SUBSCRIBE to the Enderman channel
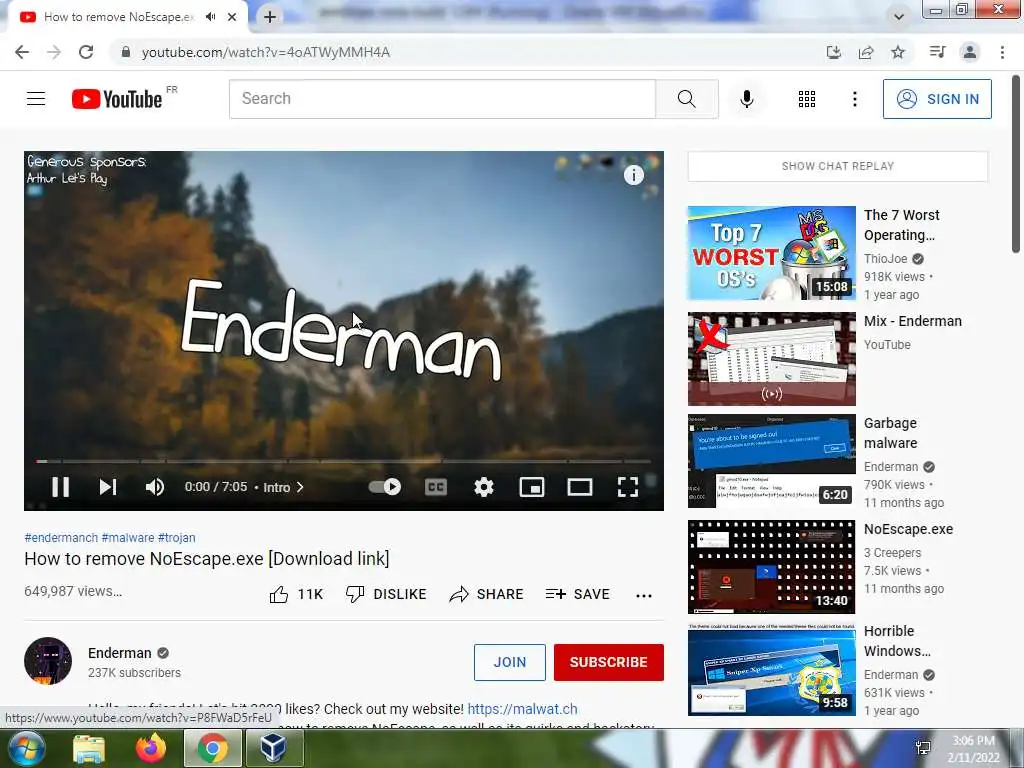The image size is (1024, 768). coord(609,662)
